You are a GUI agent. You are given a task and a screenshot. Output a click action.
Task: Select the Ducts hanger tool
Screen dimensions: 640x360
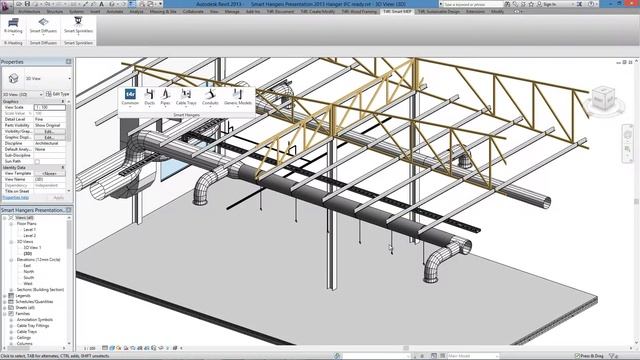(x=150, y=97)
